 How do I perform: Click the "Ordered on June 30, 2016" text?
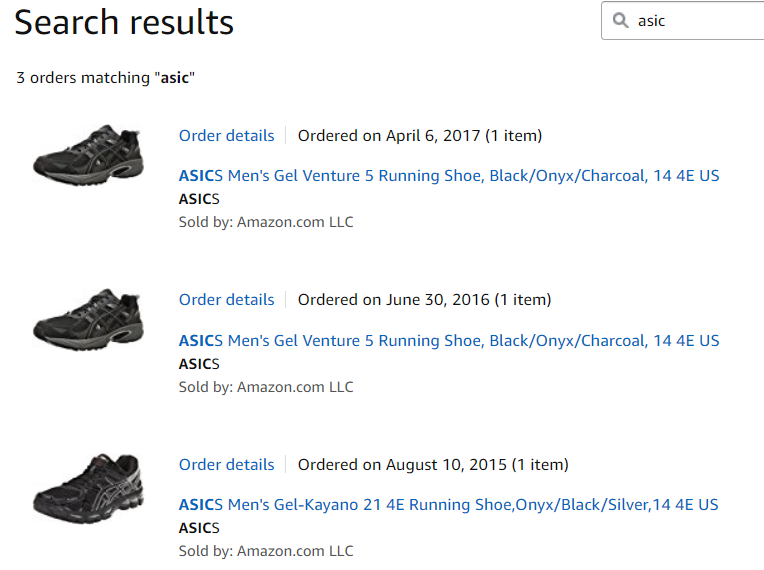click(x=424, y=299)
